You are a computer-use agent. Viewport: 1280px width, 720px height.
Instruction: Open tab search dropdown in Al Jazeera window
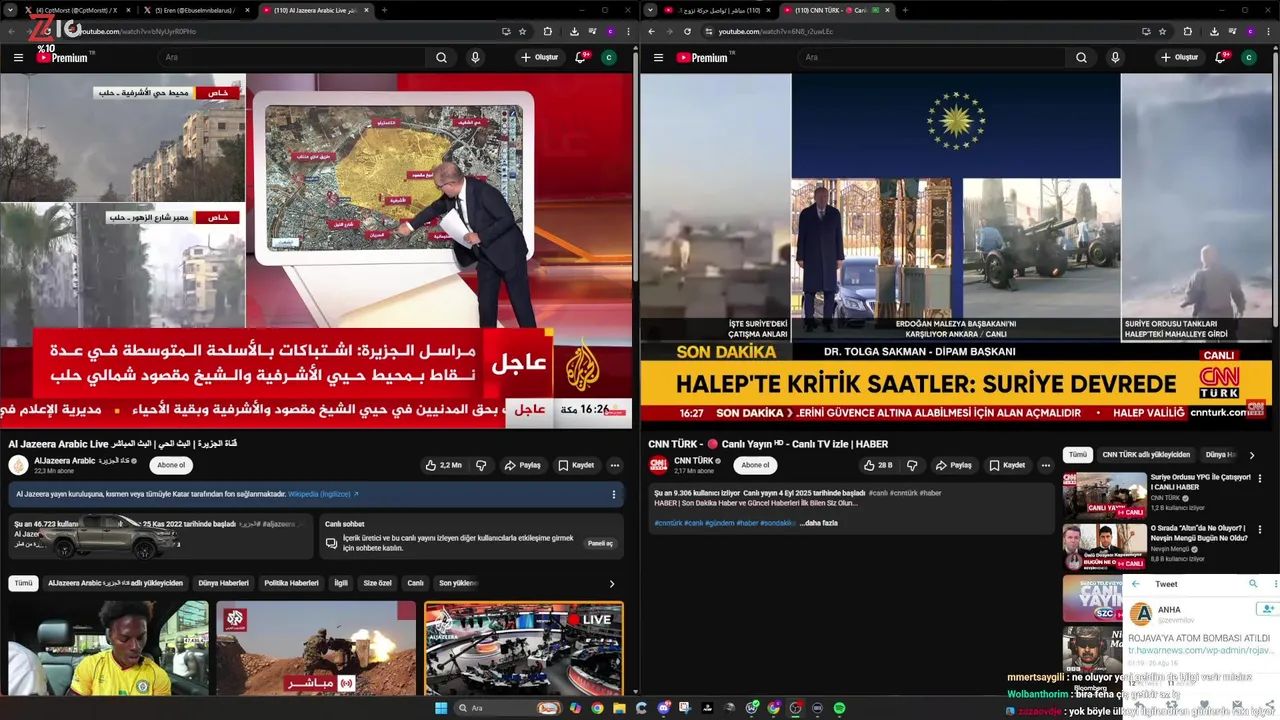click(x=11, y=10)
